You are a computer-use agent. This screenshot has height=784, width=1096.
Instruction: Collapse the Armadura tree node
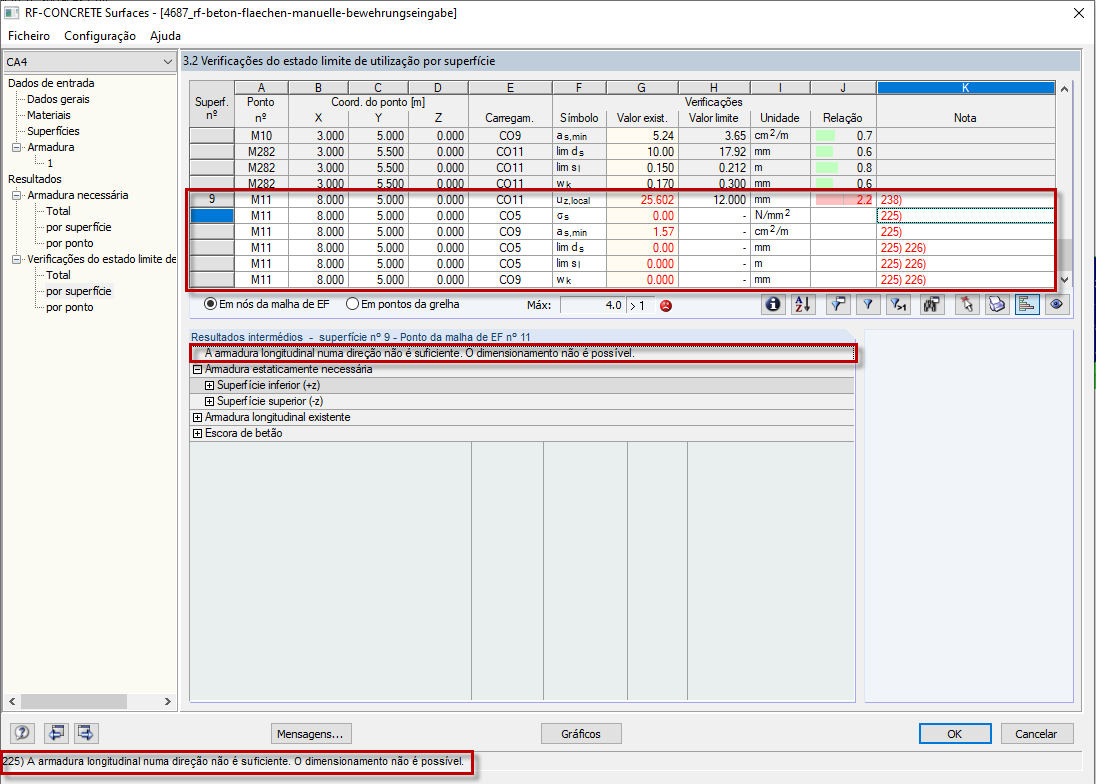(17, 147)
